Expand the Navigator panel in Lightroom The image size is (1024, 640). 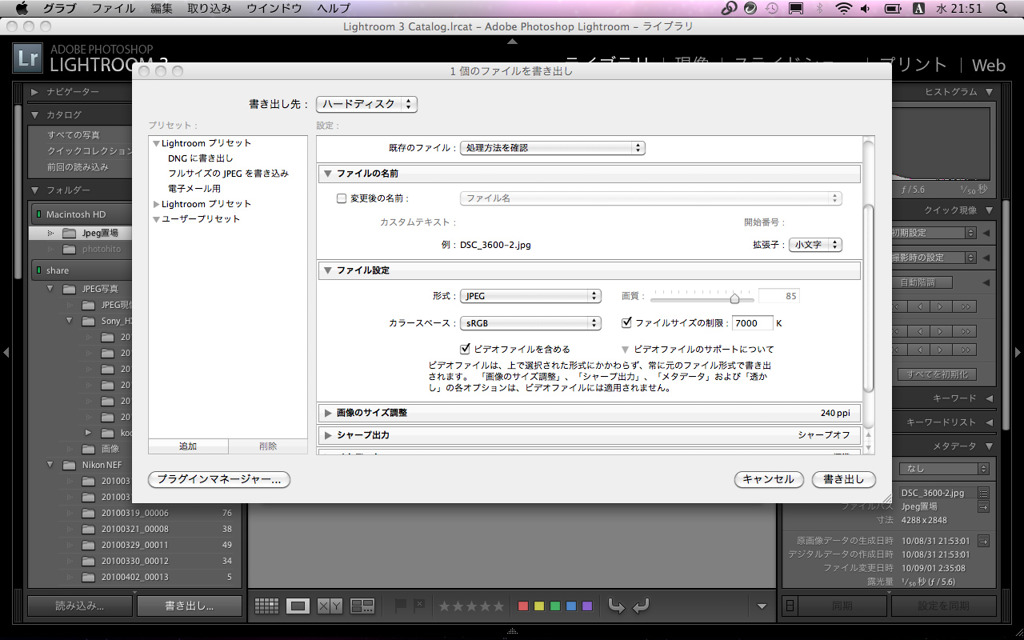35,92
